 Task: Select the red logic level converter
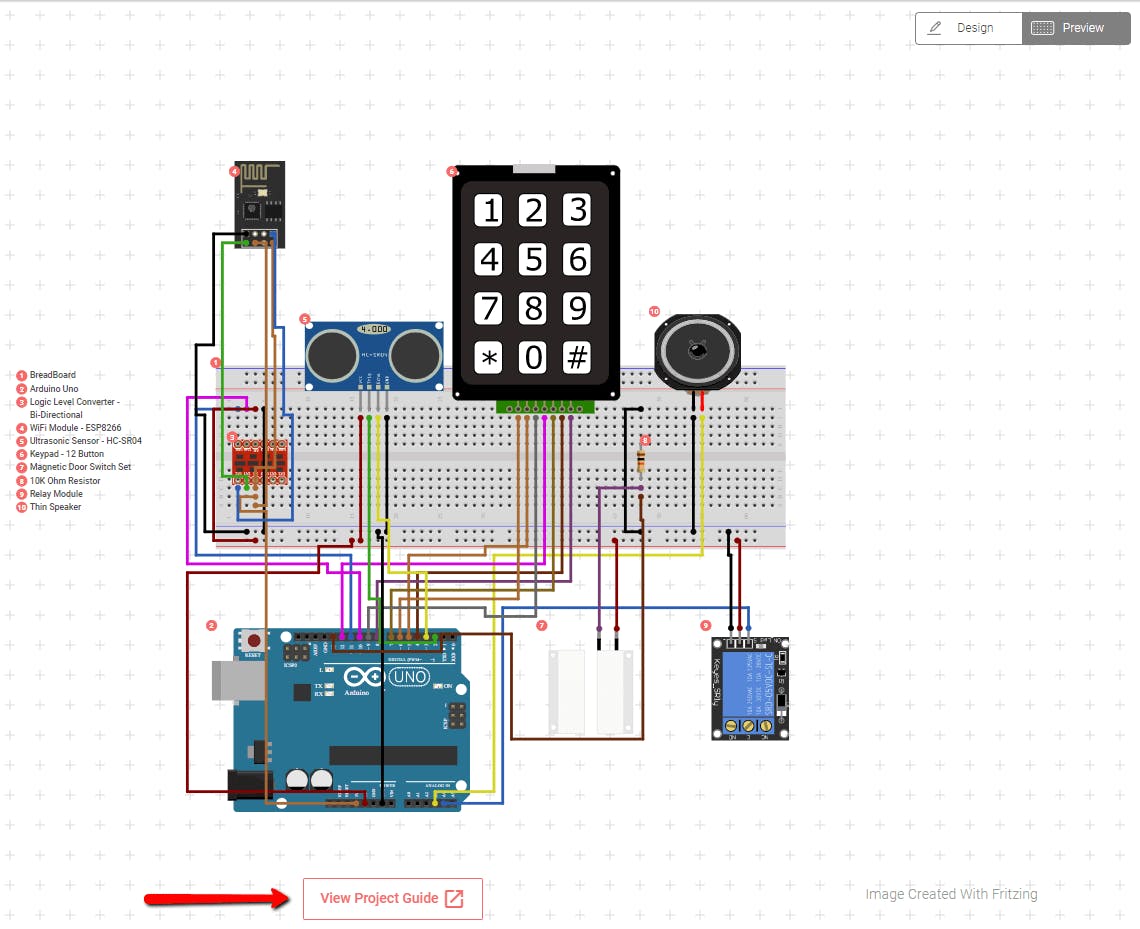pyautogui.click(x=260, y=458)
